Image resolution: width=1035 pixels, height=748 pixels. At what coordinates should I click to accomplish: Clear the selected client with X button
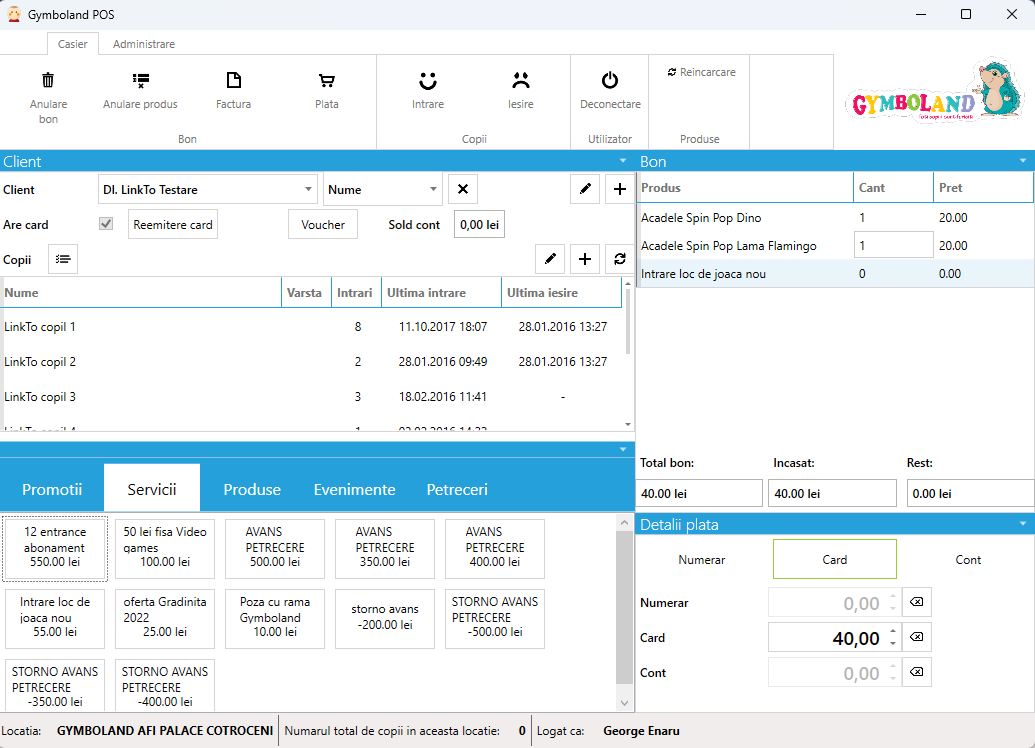(x=462, y=189)
